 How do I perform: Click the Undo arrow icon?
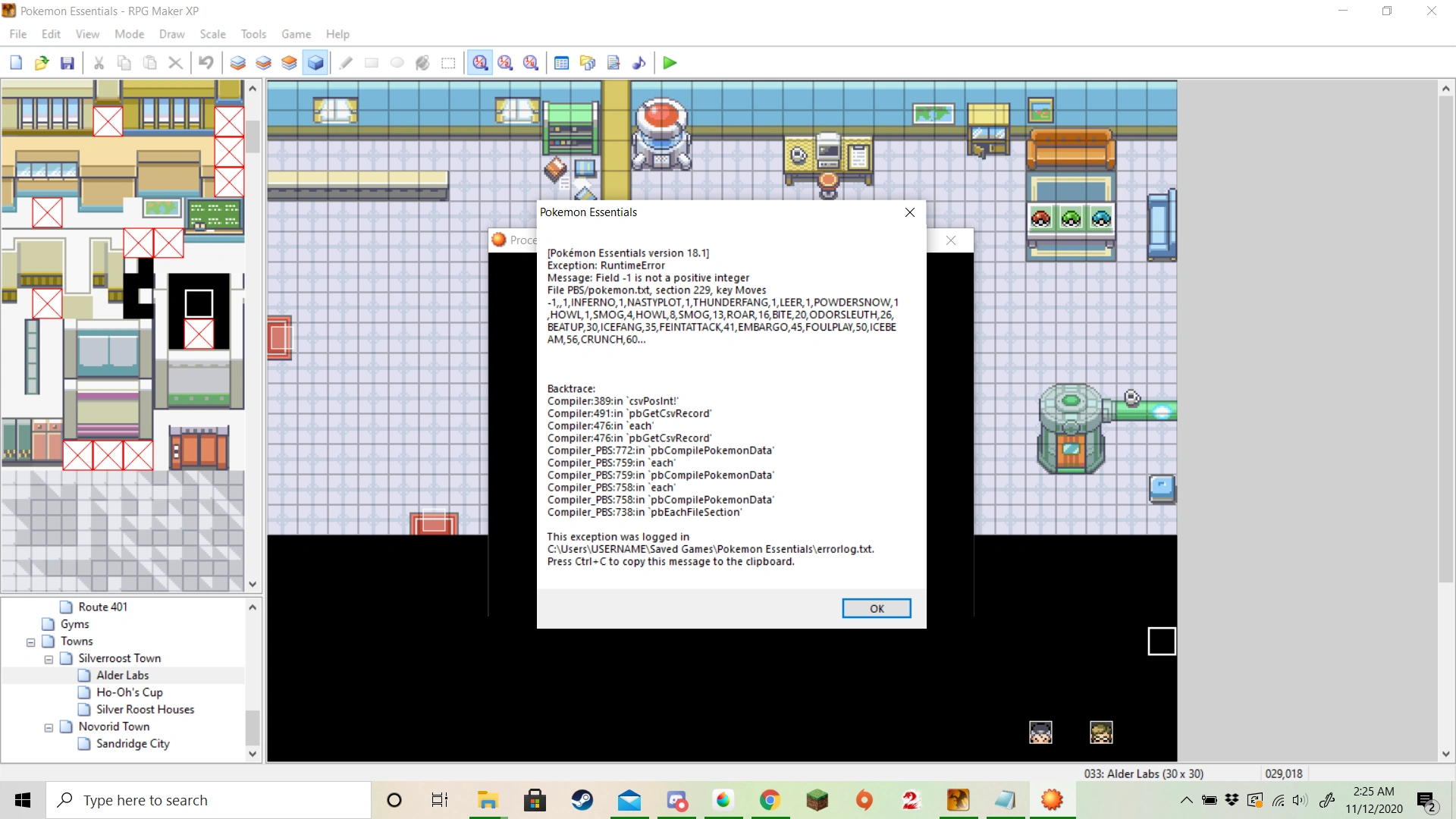[206, 63]
